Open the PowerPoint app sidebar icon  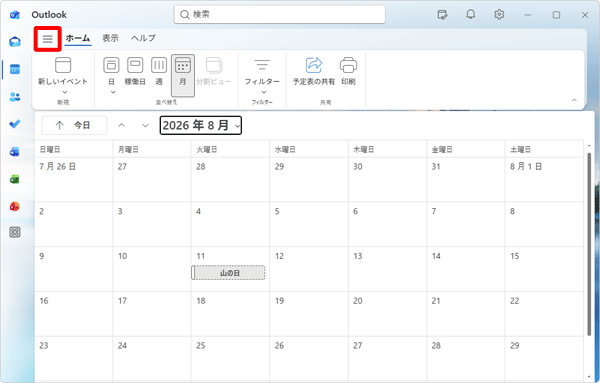point(15,206)
